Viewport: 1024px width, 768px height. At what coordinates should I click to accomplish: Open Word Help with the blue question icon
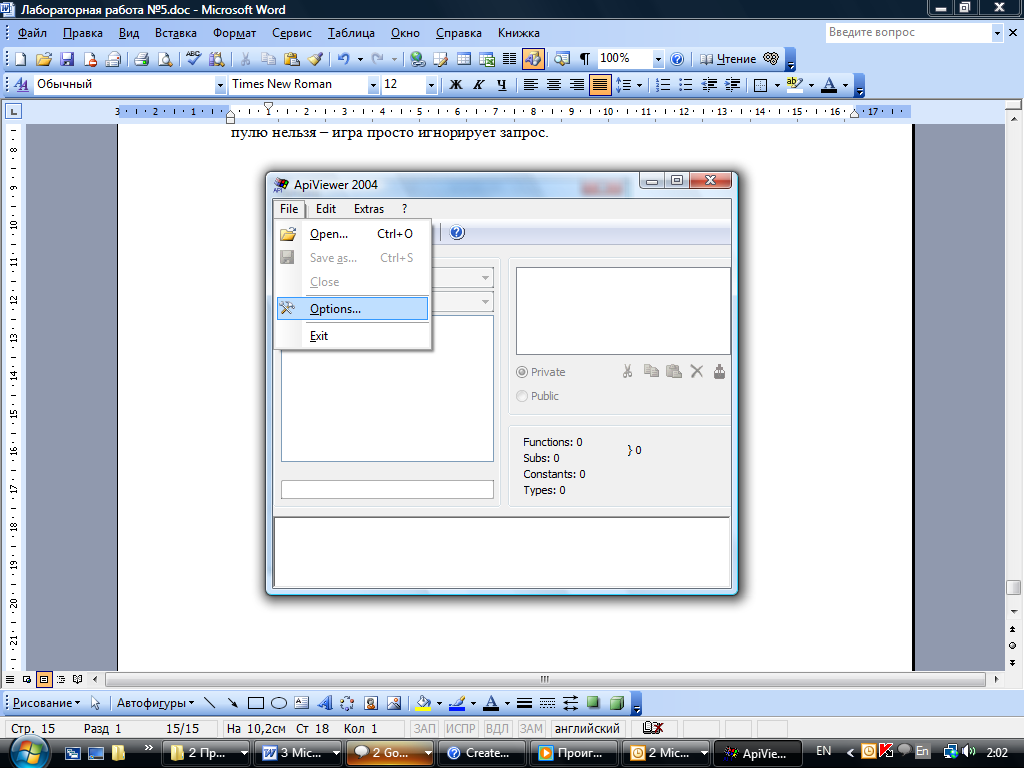(677, 59)
